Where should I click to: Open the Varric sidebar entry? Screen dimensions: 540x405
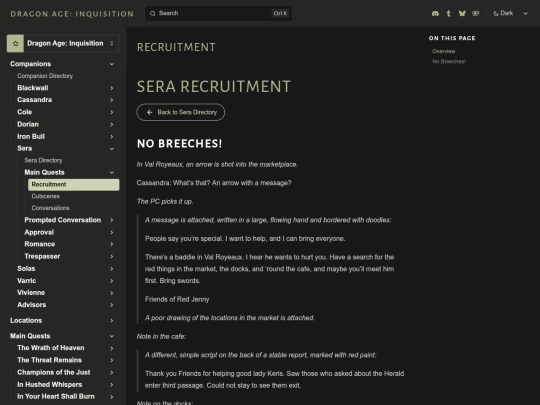tap(27, 281)
